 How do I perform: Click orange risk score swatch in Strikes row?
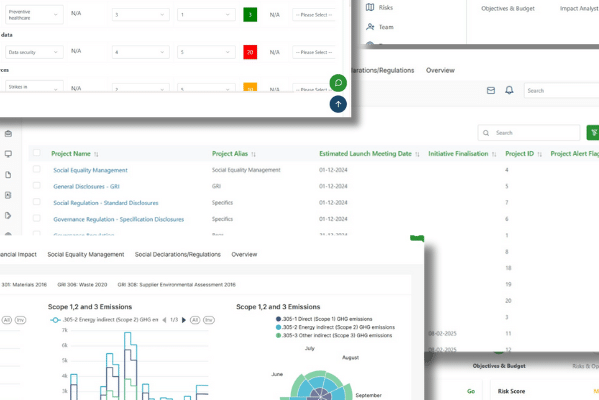coord(250,87)
